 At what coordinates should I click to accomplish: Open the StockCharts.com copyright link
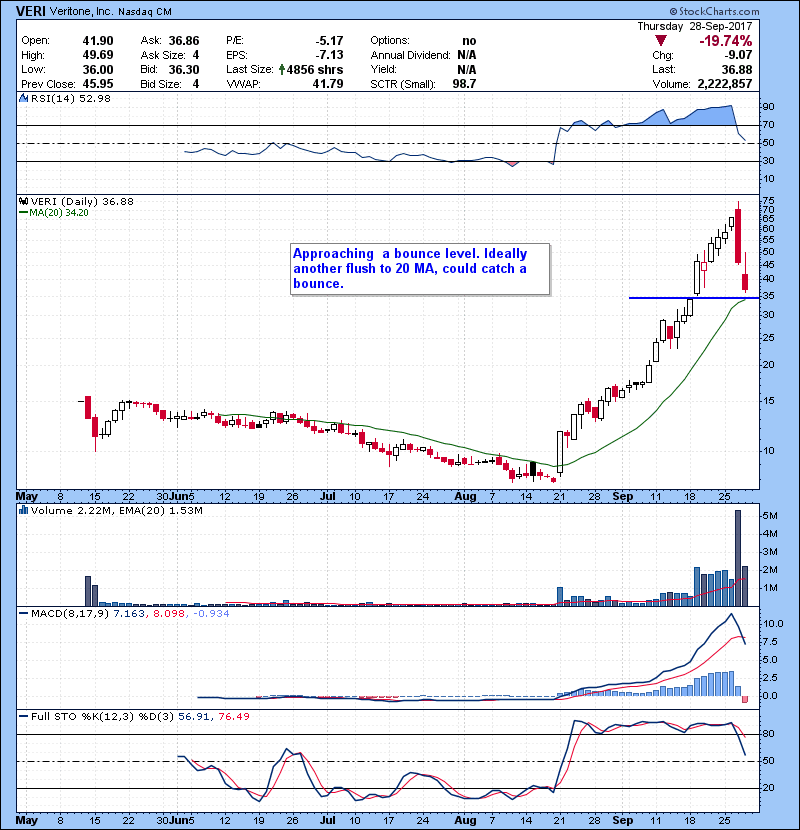click(x=714, y=11)
